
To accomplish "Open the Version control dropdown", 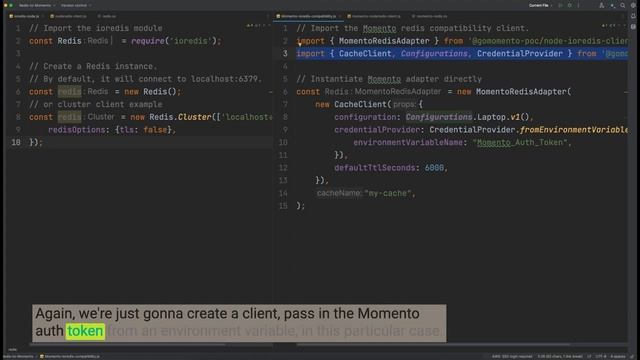I will tap(76, 5).
